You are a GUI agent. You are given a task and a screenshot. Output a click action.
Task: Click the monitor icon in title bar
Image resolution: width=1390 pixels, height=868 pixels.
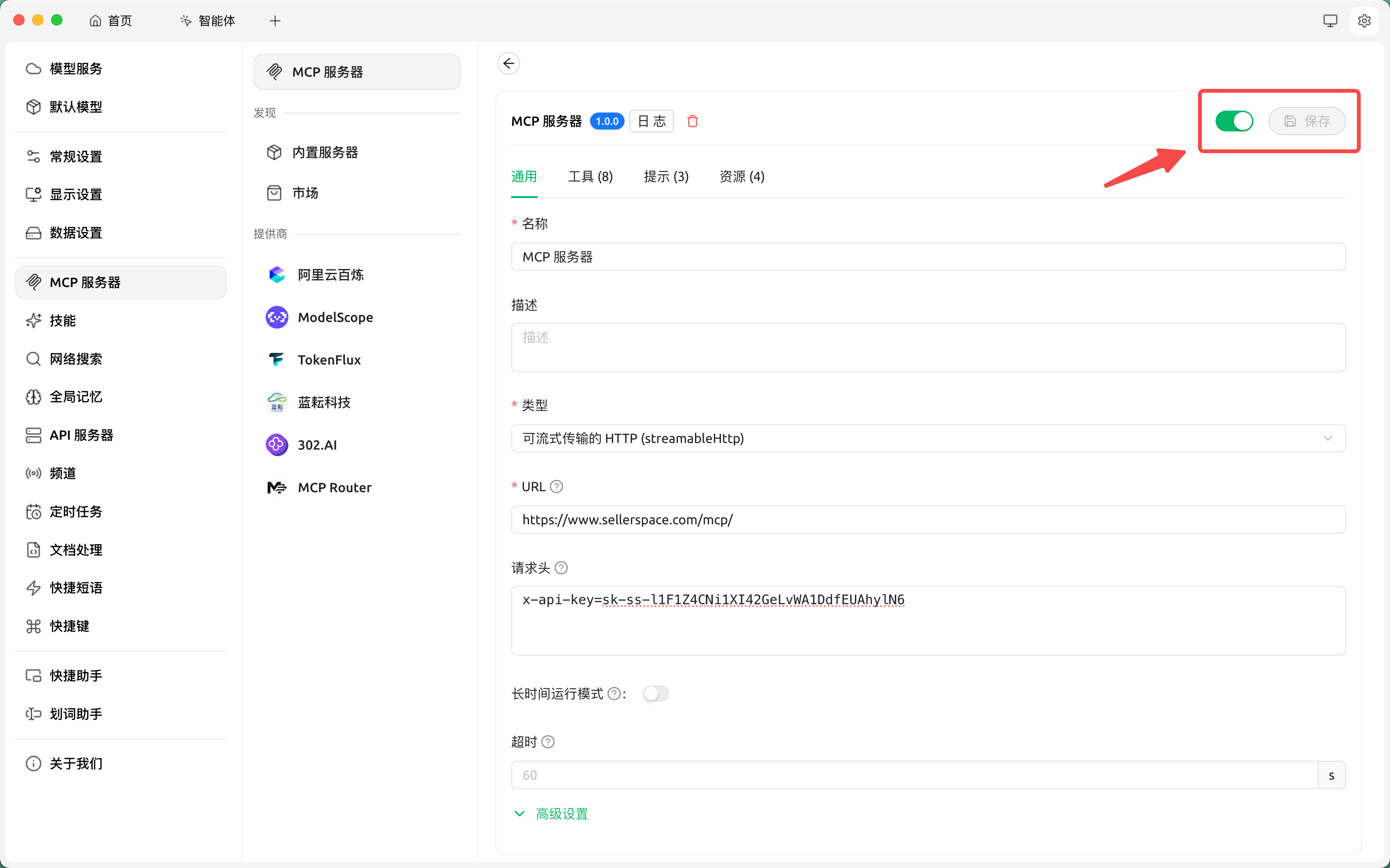(1330, 21)
